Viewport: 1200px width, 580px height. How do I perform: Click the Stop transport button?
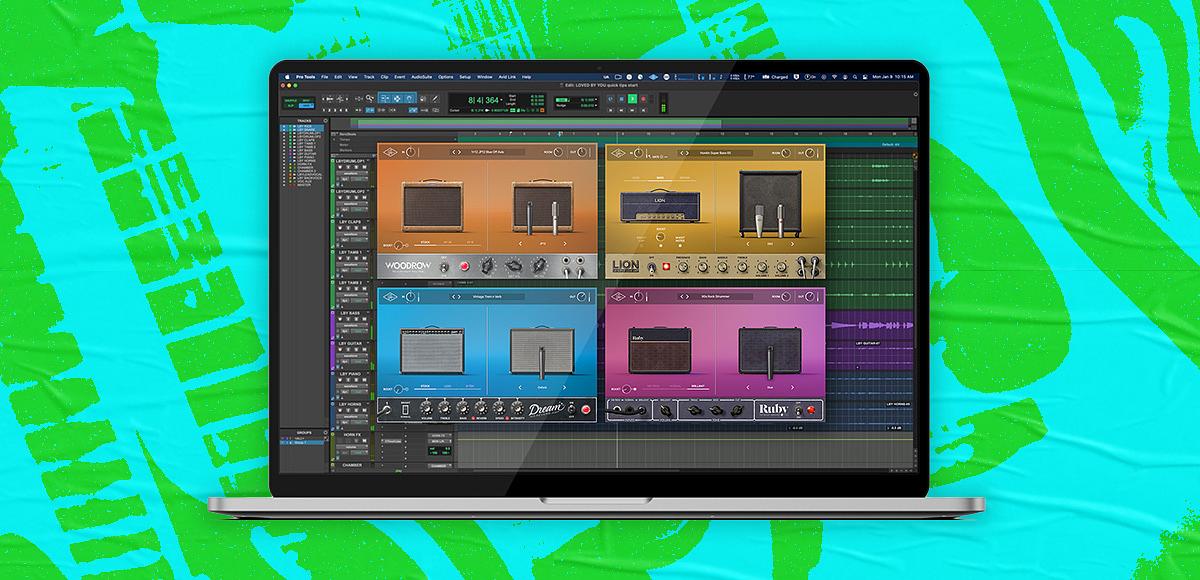click(x=621, y=99)
